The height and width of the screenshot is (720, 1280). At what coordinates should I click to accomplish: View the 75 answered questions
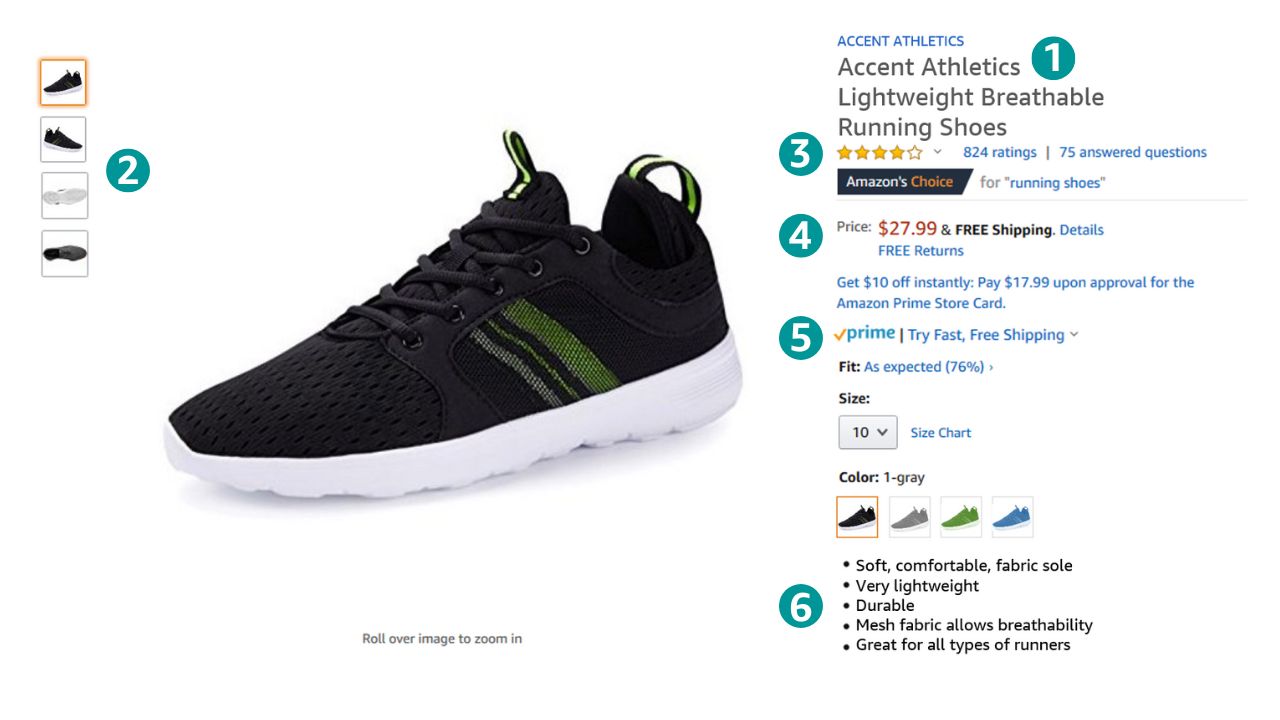1133,152
